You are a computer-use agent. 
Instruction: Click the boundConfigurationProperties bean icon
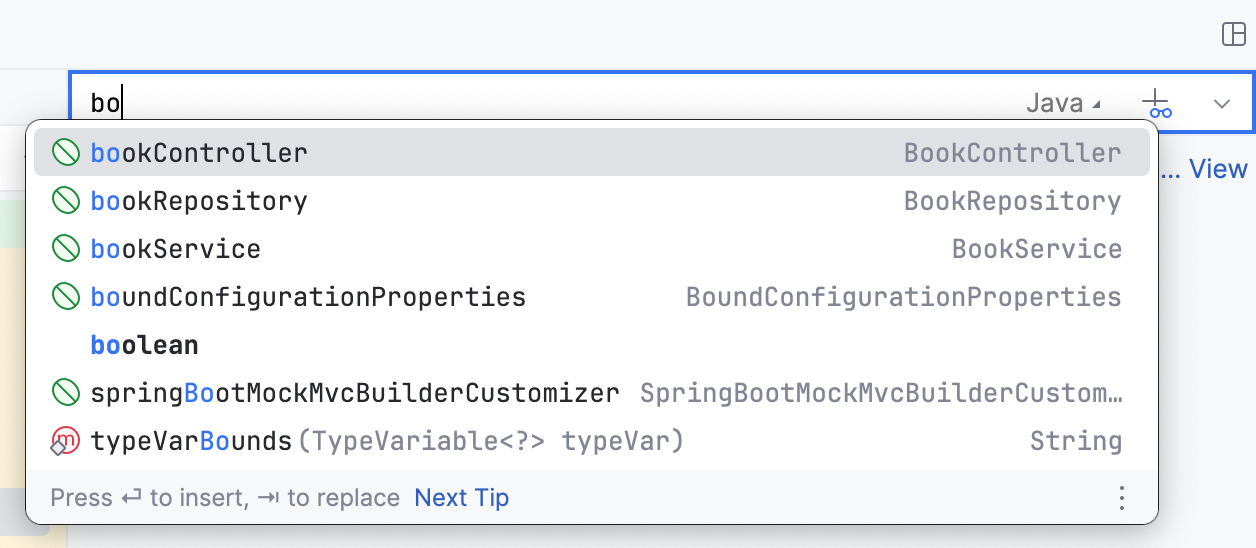tap(66, 297)
